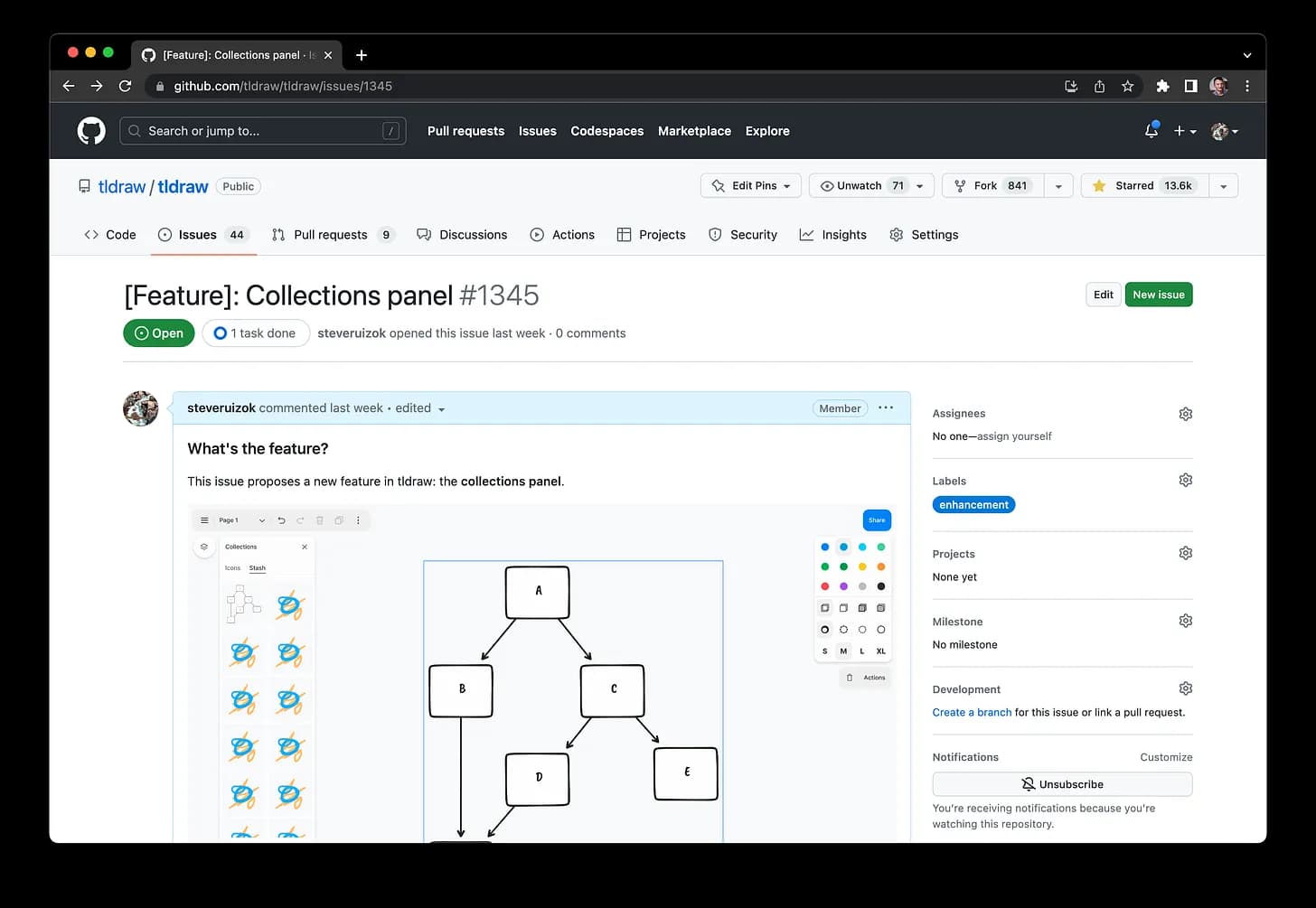Screen dimensions: 1316x908
Task: Open a new browser tab
Action: [361, 55]
